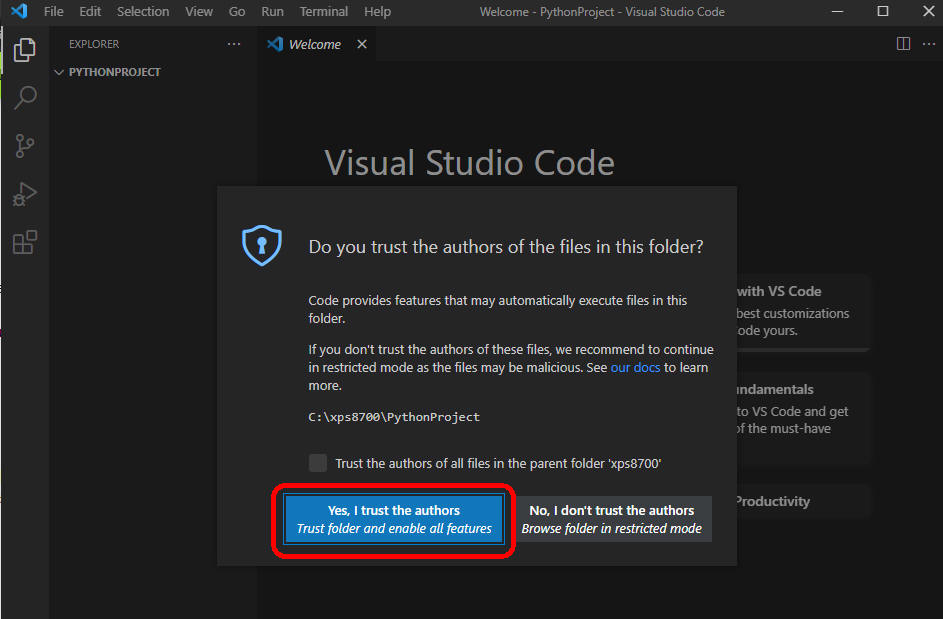Open the Run and Debug view icon
Image resolution: width=943 pixels, height=619 pixels.
(x=25, y=194)
